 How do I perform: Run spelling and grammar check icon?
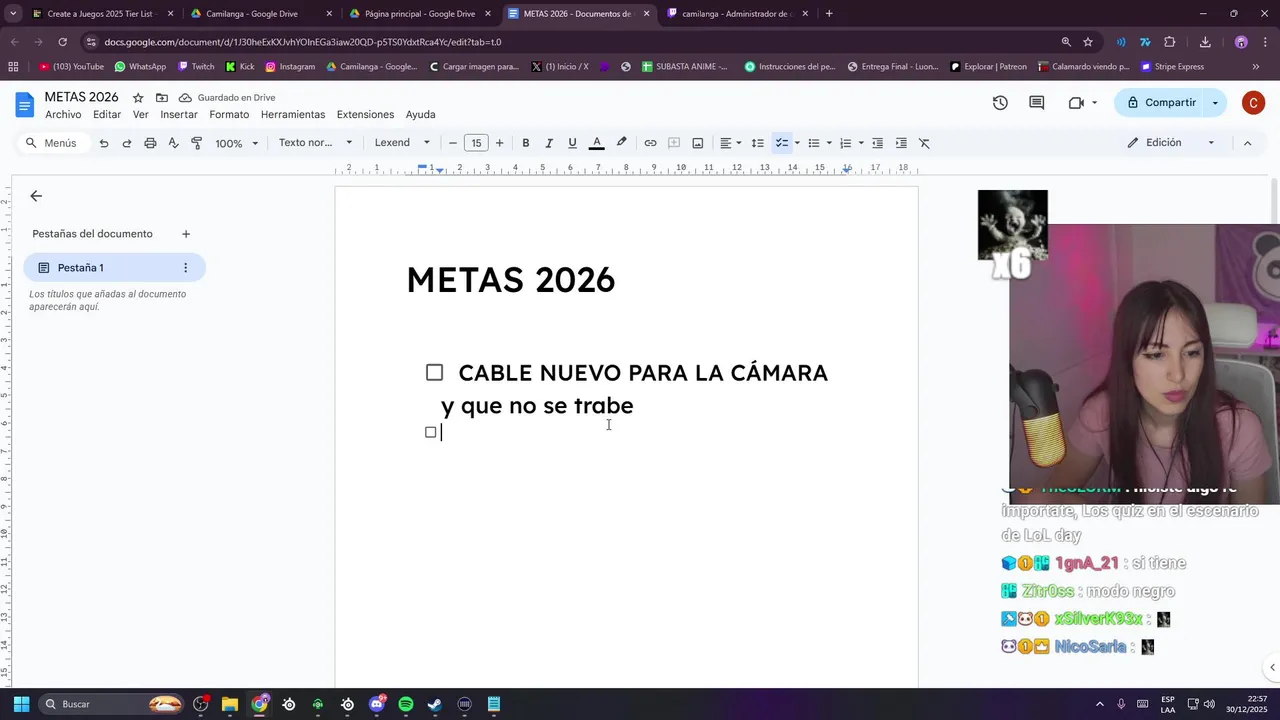(173, 143)
